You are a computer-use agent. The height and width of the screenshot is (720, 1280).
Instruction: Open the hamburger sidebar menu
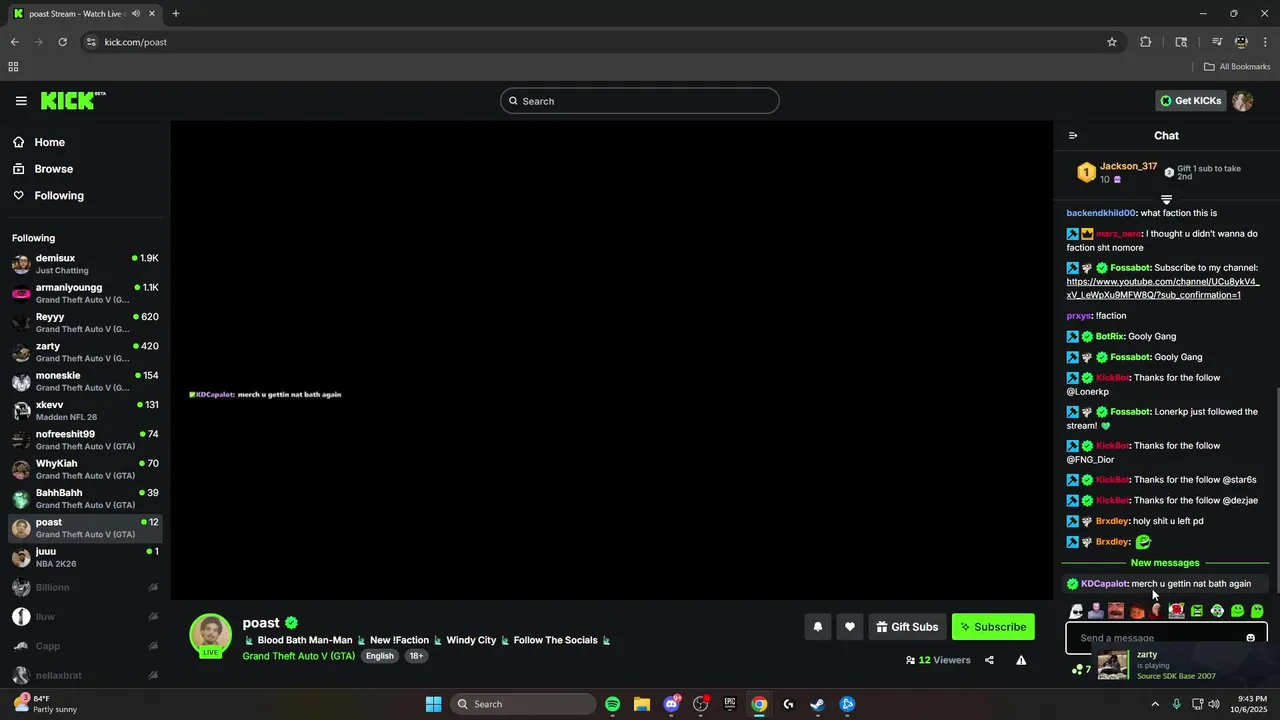(21, 101)
